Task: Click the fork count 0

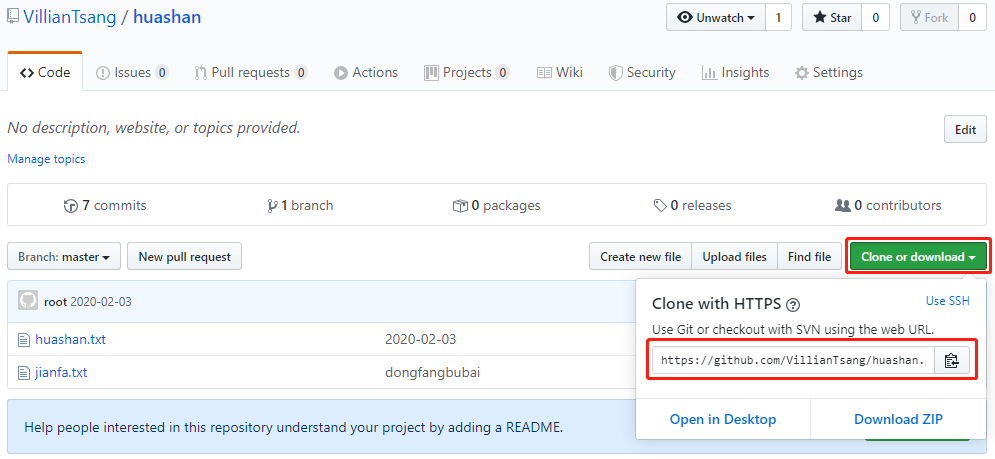Action: (972, 18)
